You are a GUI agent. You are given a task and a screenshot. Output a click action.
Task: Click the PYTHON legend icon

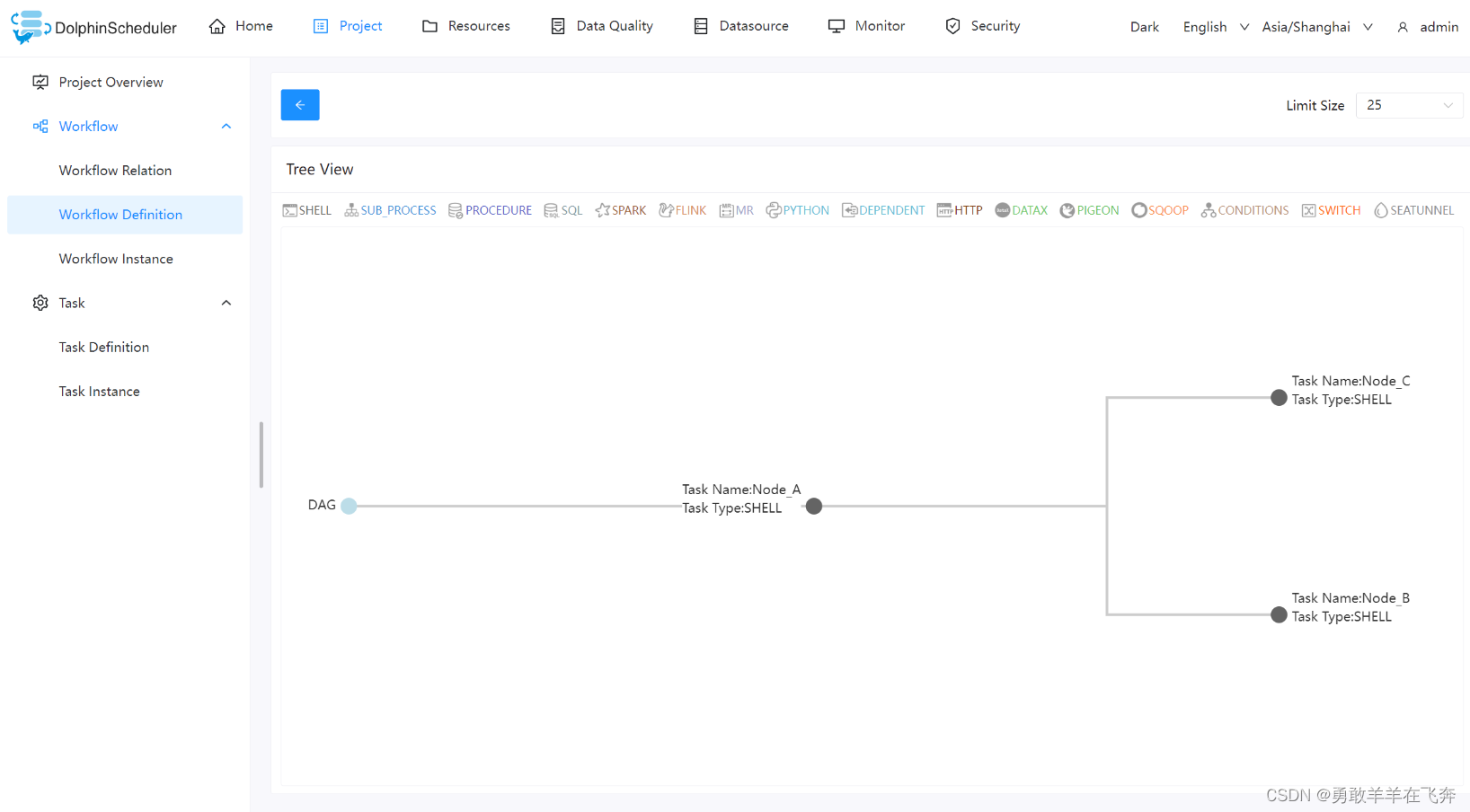pos(773,210)
